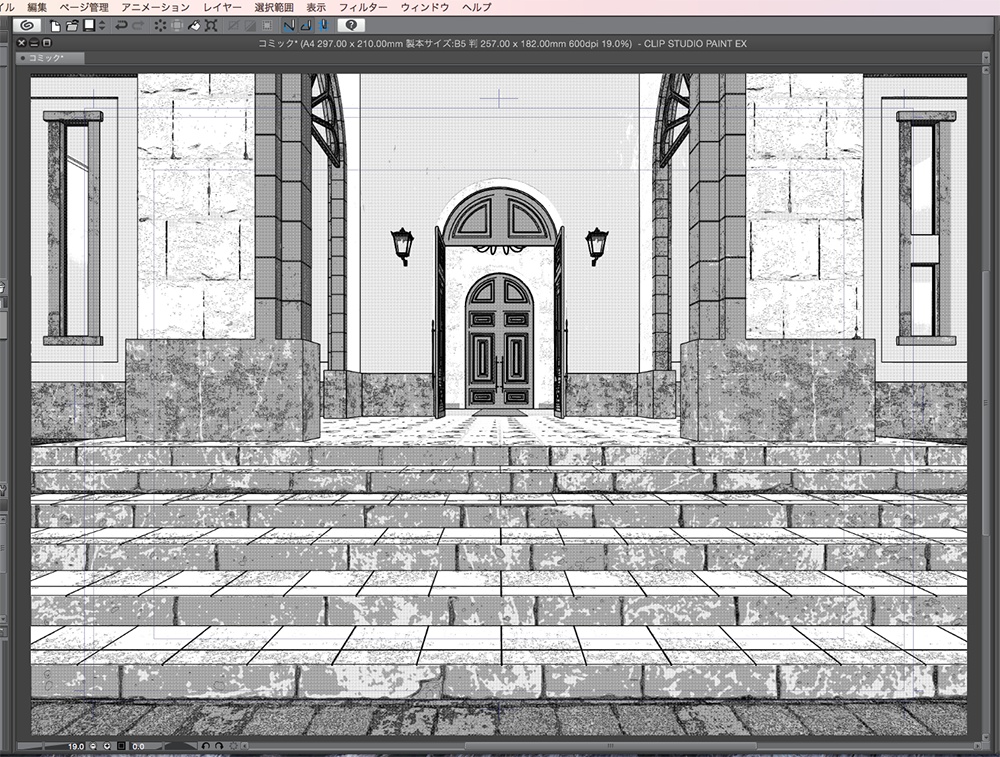The height and width of the screenshot is (757, 1000).
Task: Expand the save options arrows
Action: point(102,26)
